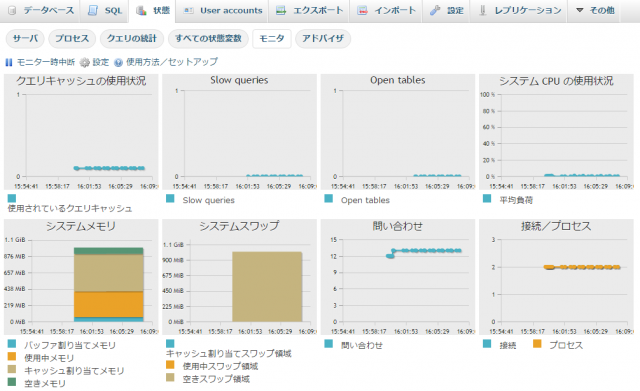Click the 問い合わせ chart data line
This screenshot has width=640, height=391.
pos(424,251)
